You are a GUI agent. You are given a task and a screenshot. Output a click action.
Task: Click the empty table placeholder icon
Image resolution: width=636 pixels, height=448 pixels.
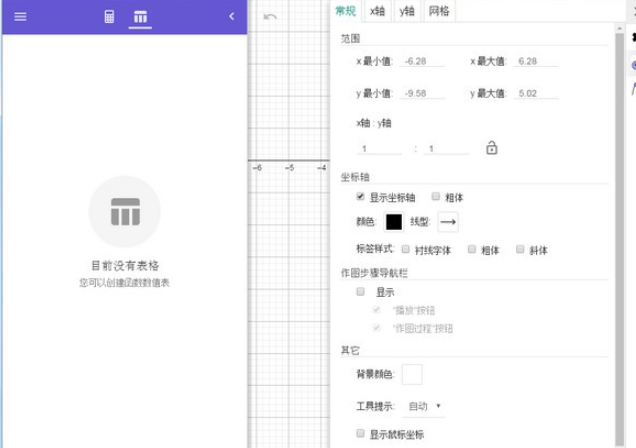point(125,212)
